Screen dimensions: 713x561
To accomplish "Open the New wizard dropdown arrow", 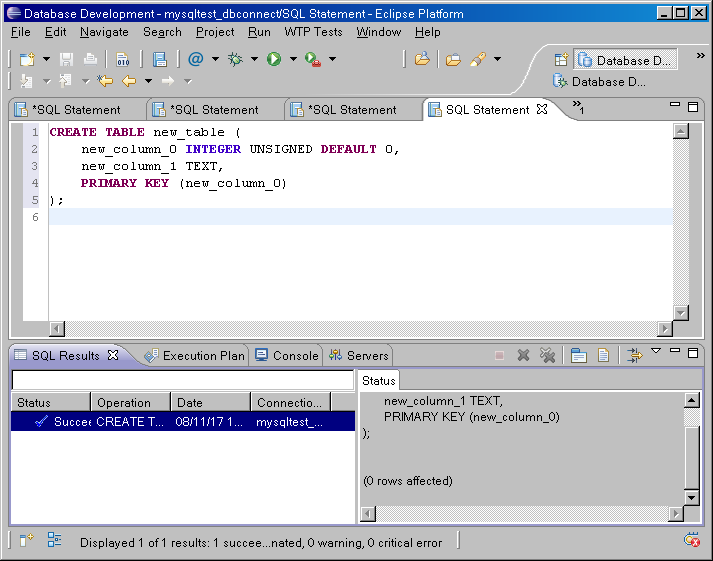I will coord(46,59).
